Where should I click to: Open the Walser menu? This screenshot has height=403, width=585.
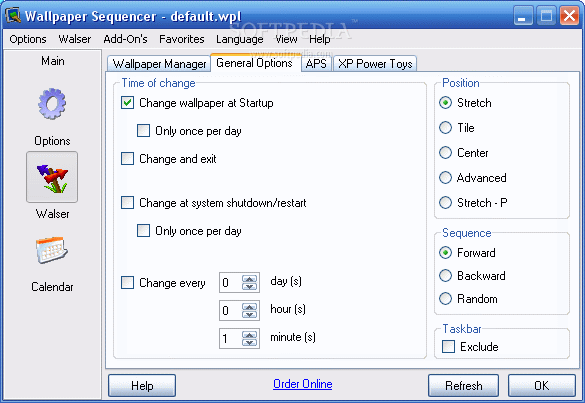click(x=75, y=39)
